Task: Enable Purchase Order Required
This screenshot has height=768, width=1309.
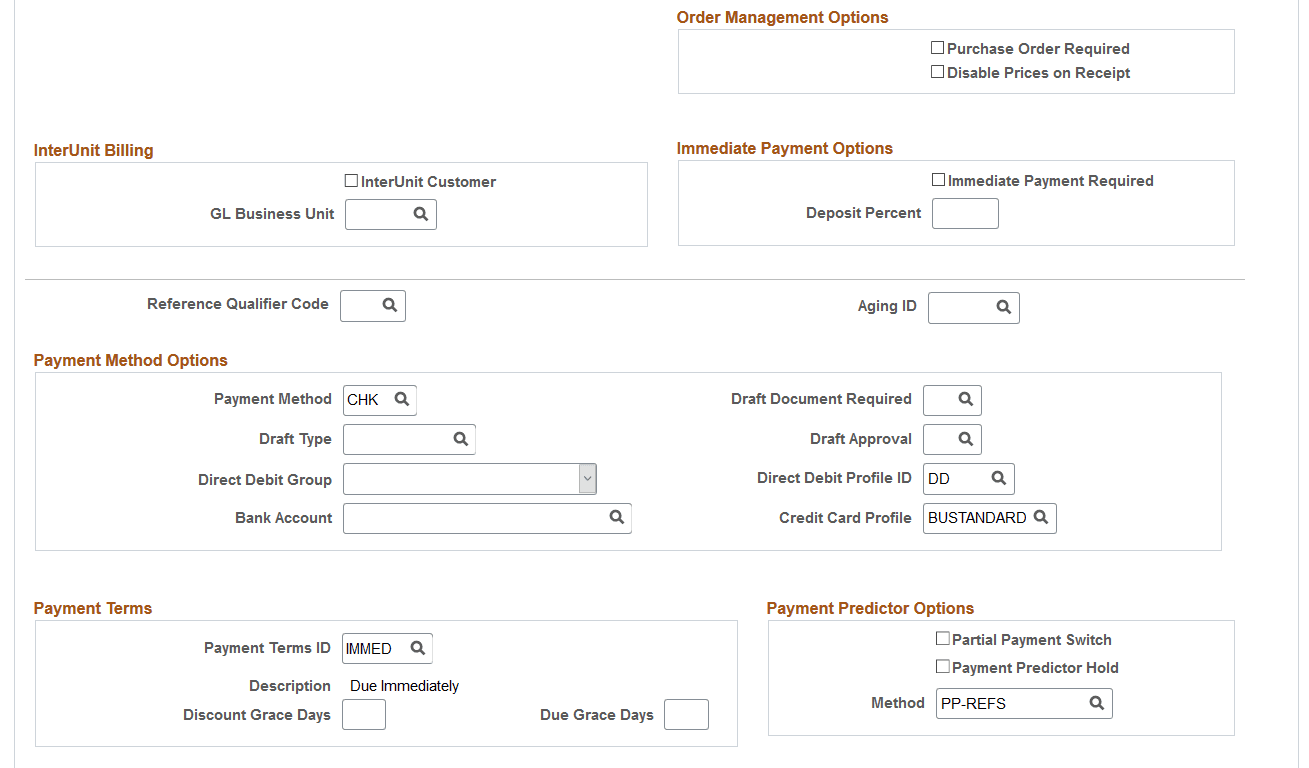Action: [938, 47]
